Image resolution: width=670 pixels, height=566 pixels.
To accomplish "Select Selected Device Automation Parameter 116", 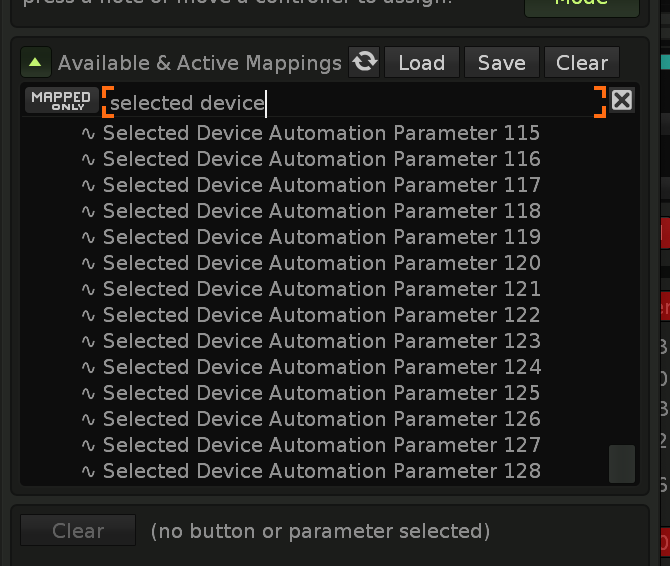I will (320, 159).
